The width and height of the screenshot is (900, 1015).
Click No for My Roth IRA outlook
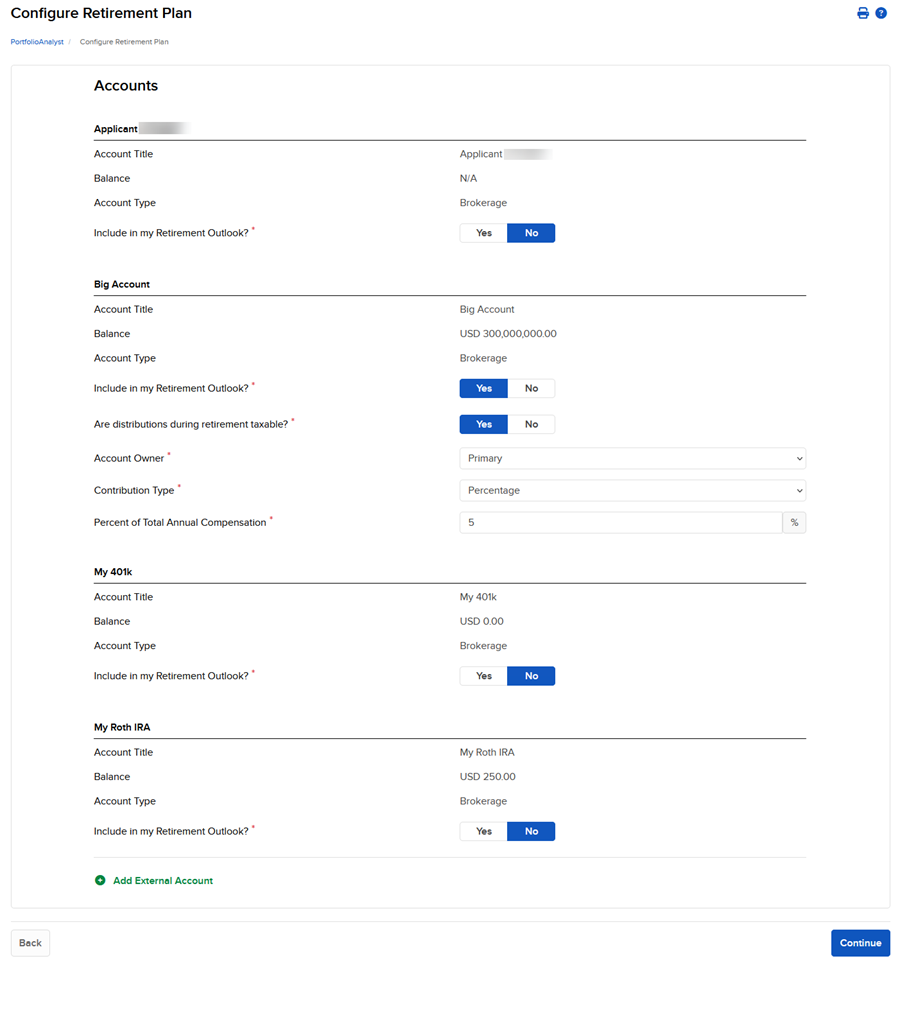coord(531,832)
